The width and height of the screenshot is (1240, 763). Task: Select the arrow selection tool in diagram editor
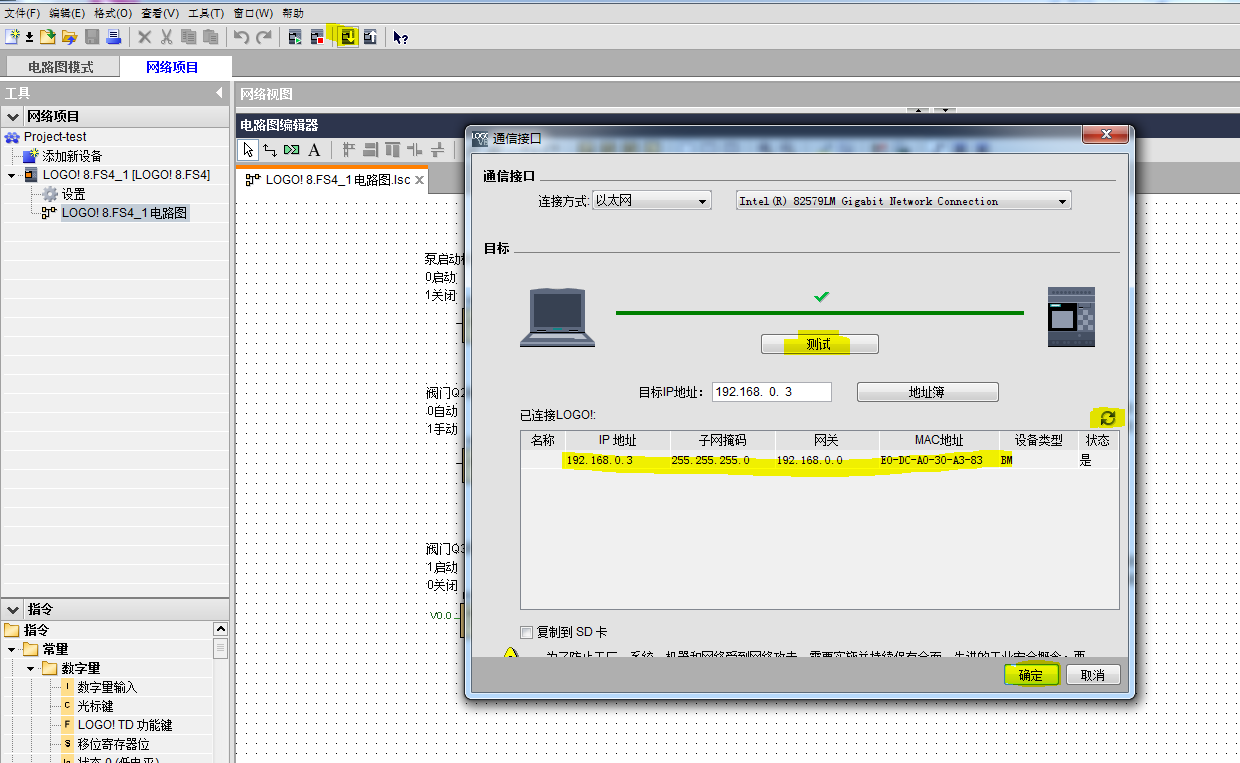coord(249,150)
